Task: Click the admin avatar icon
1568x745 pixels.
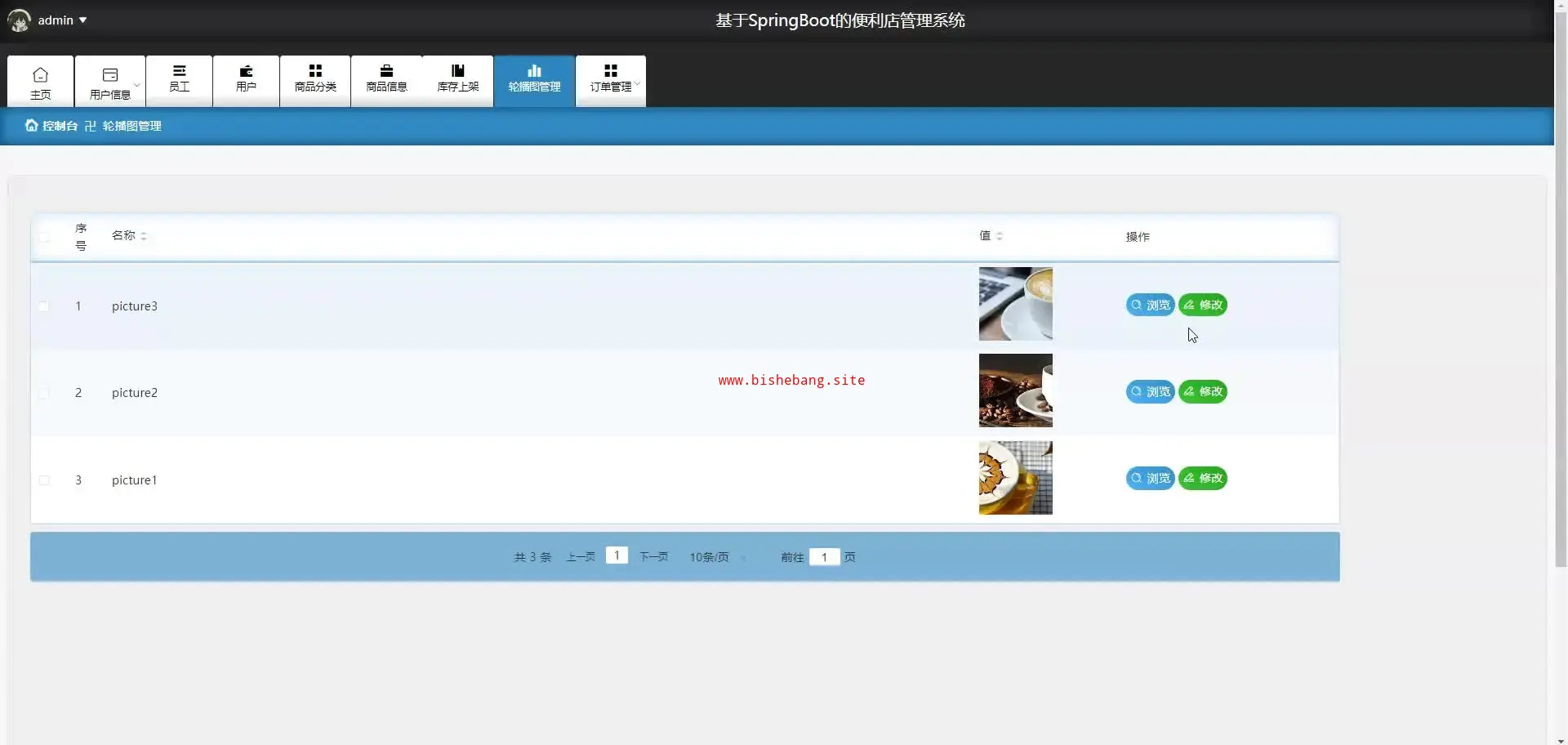Action: (19, 20)
